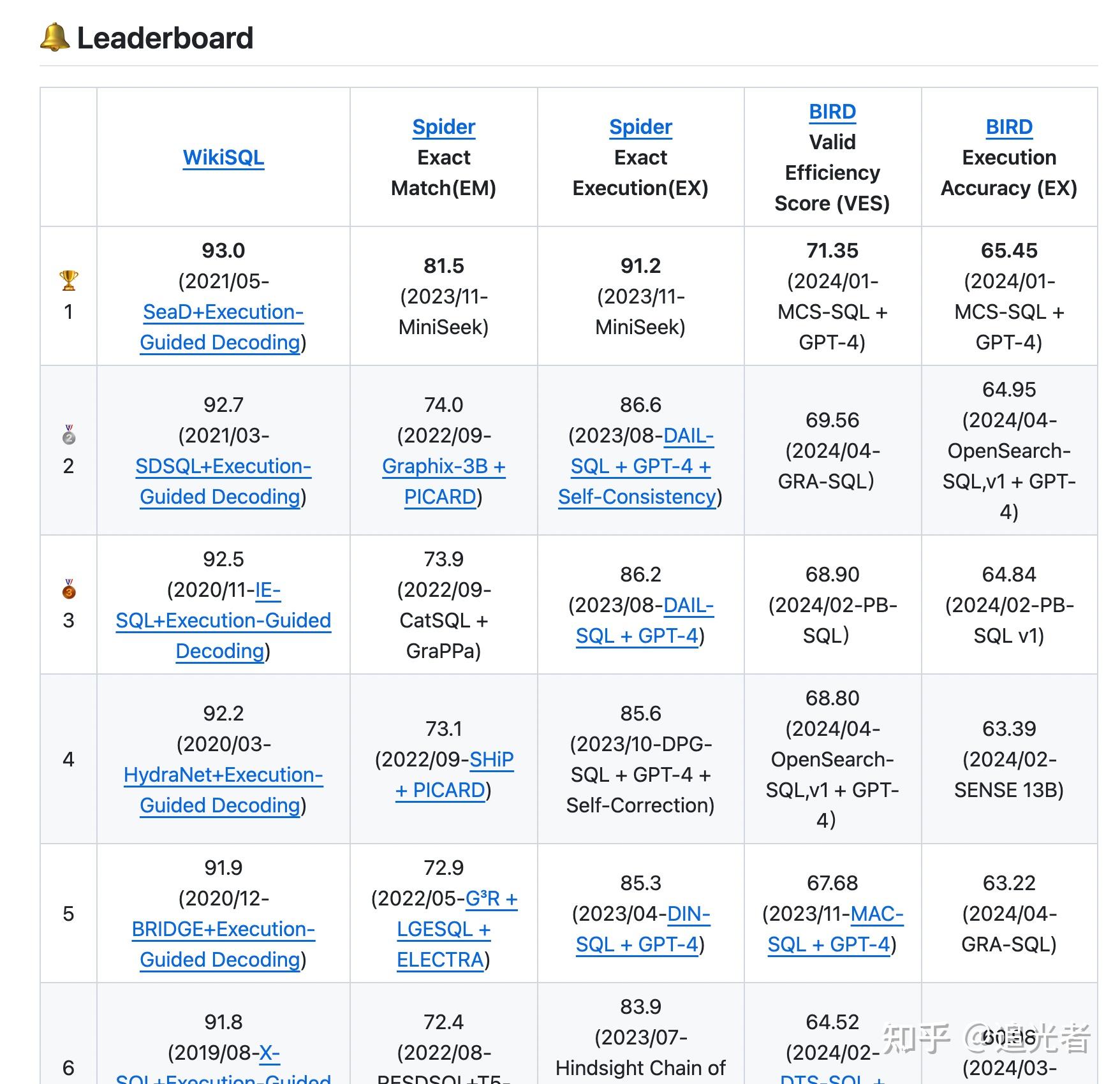Open the Spider link above Exact Match
Image resolution: width=1120 pixels, height=1084 pixels.
pos(443,126)
